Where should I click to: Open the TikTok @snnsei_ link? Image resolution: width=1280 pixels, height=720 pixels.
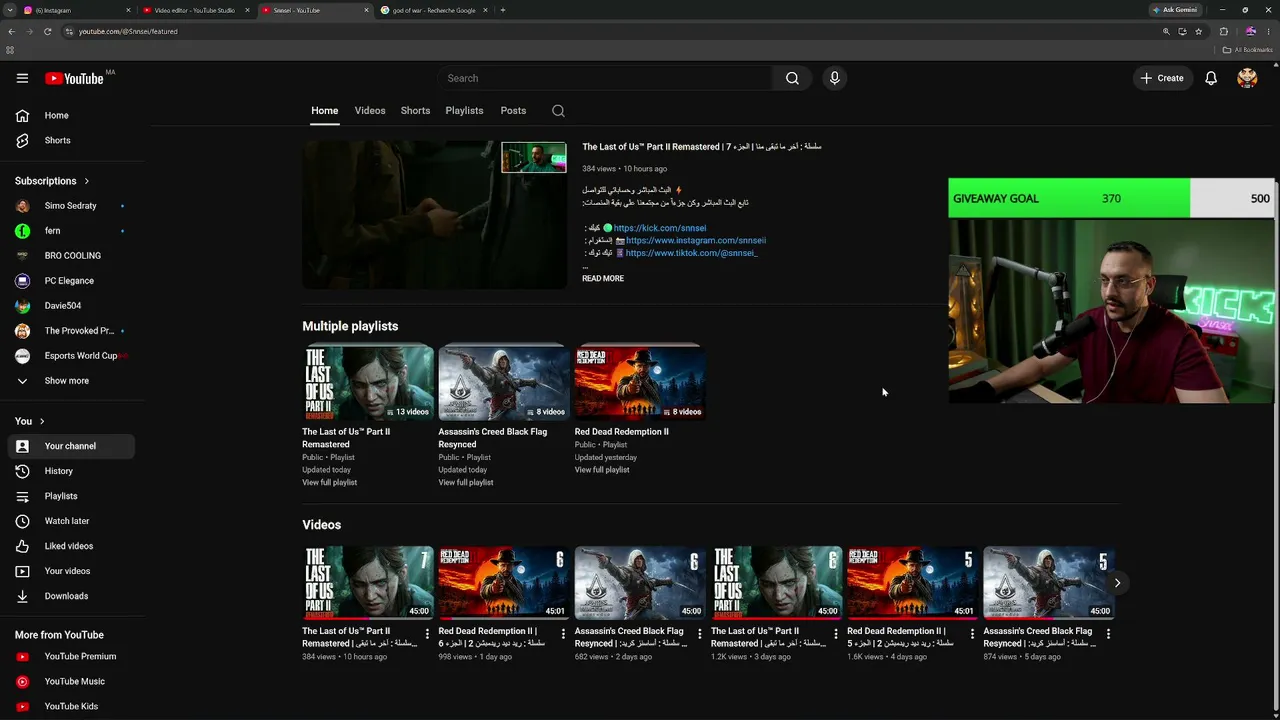tap(692, 254)
